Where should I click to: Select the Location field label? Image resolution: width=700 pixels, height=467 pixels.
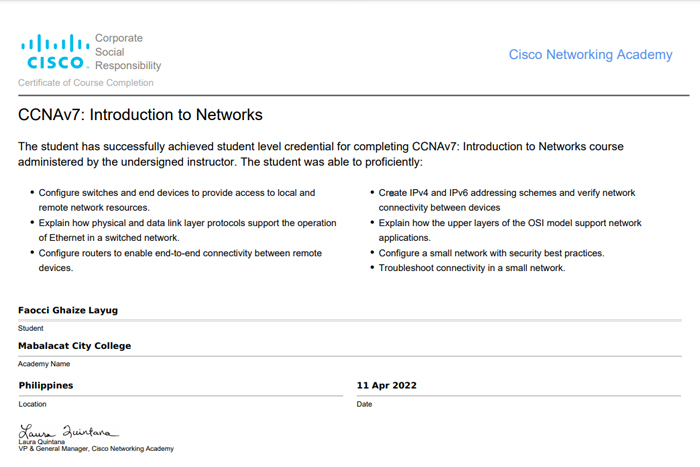[33, 404]
